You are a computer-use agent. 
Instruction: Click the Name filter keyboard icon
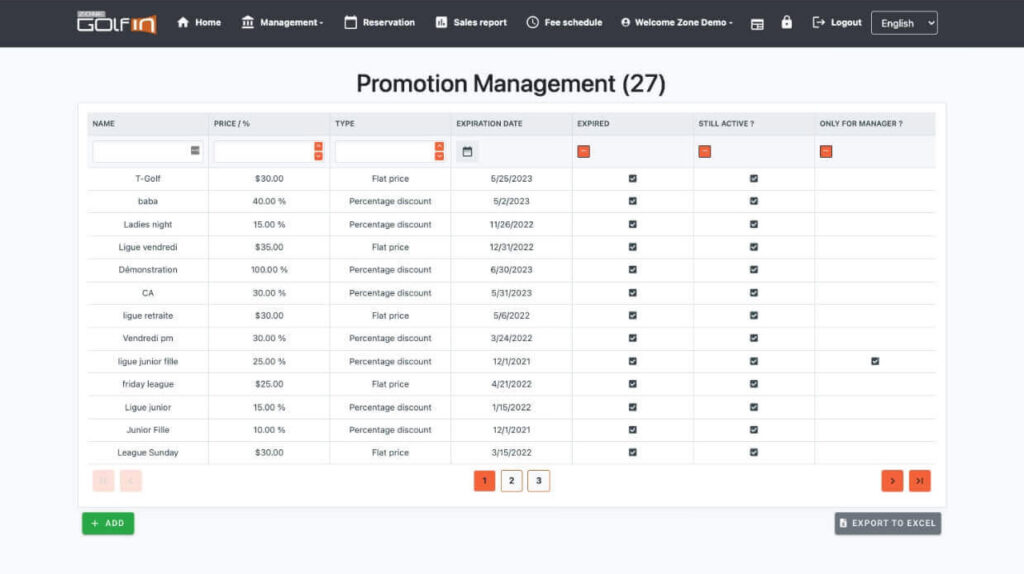(x=195, y=151)
